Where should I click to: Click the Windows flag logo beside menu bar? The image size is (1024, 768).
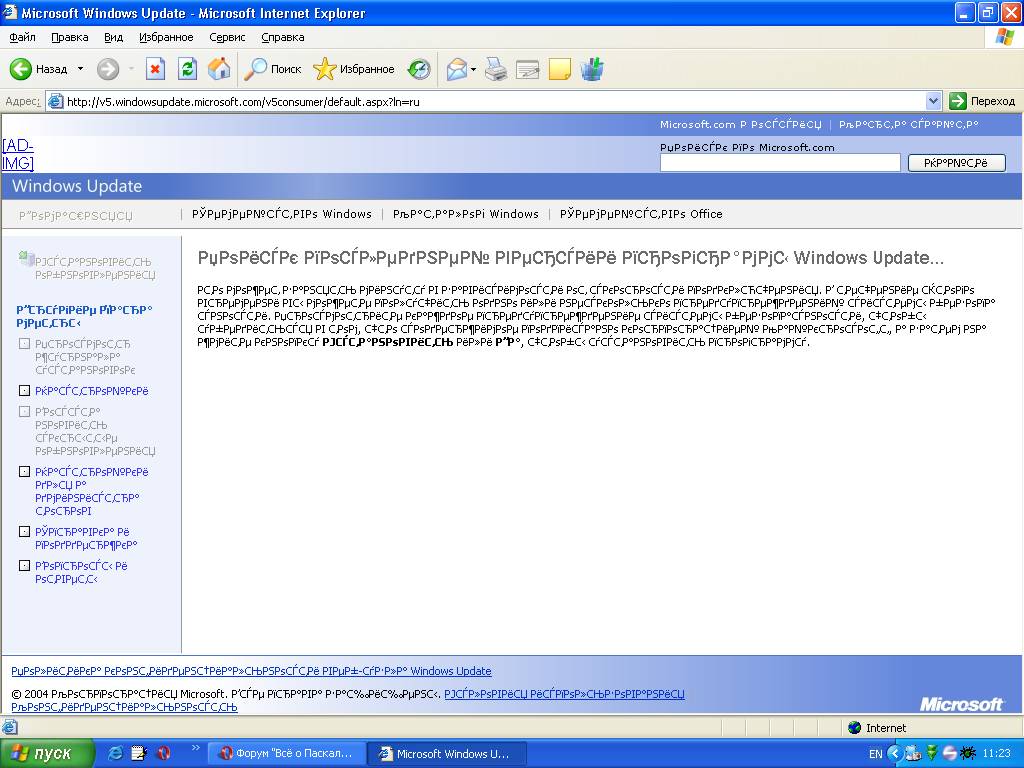coord(1004,37)
